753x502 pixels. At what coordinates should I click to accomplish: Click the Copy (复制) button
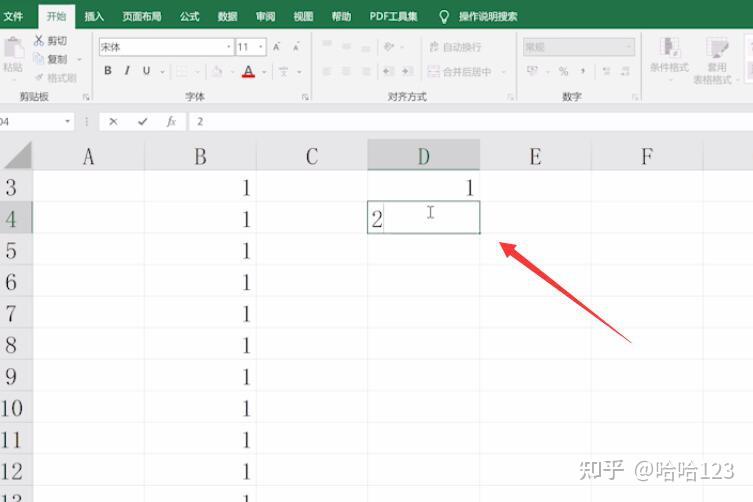[x=50, y=59]
